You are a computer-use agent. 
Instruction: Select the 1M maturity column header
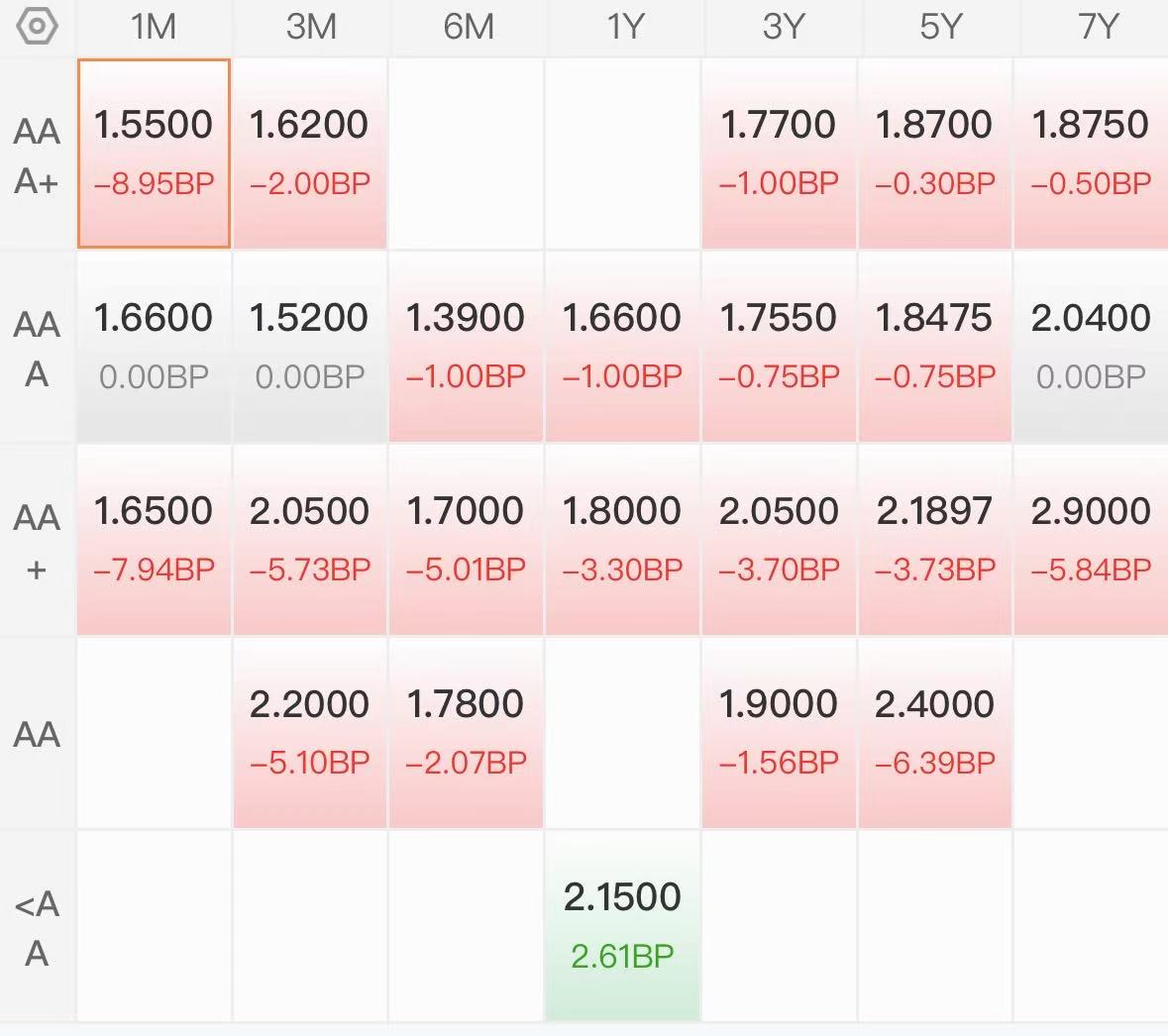[154, 28]
